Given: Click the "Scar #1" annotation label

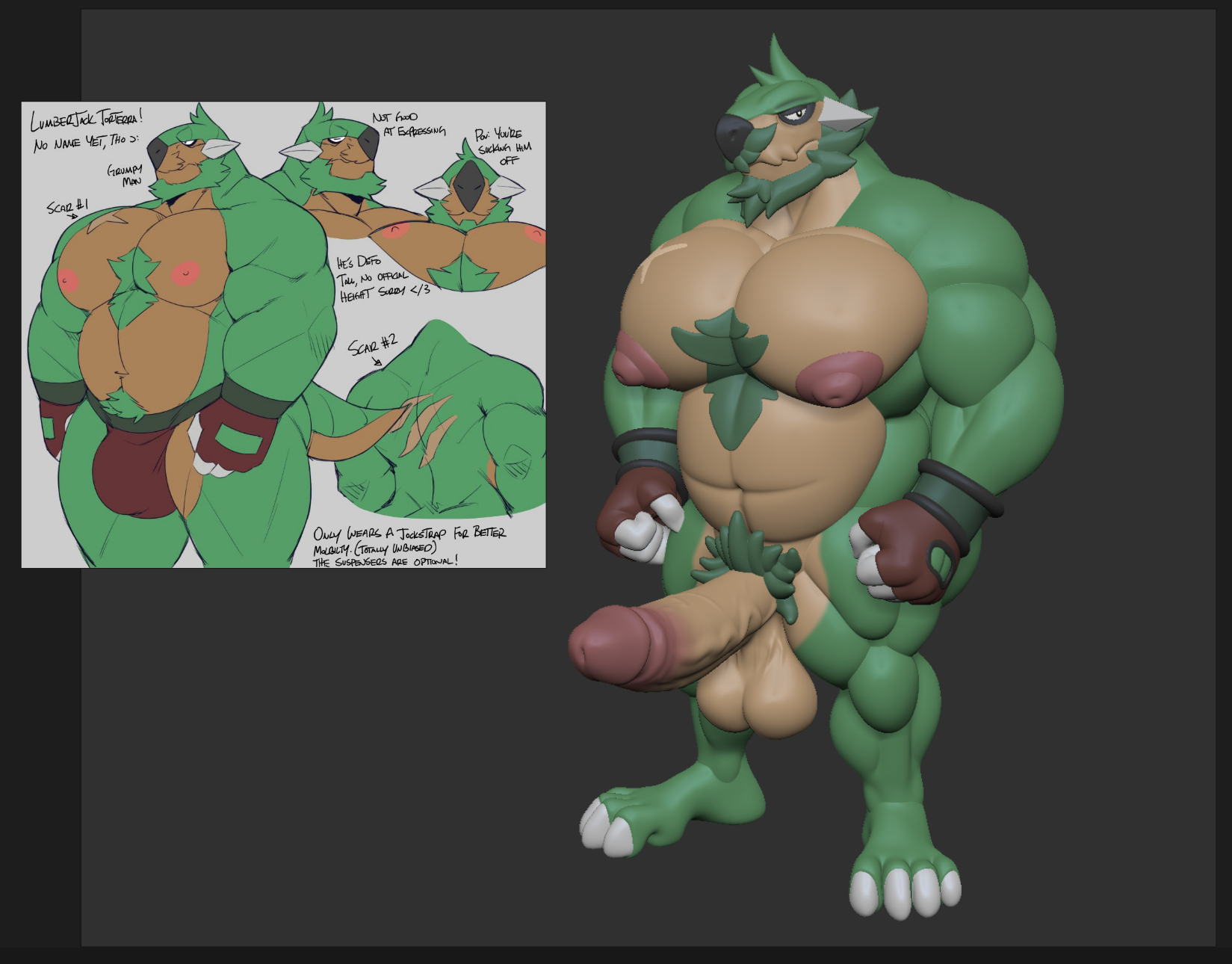Looking at the screenshot, I should [67, 206].
